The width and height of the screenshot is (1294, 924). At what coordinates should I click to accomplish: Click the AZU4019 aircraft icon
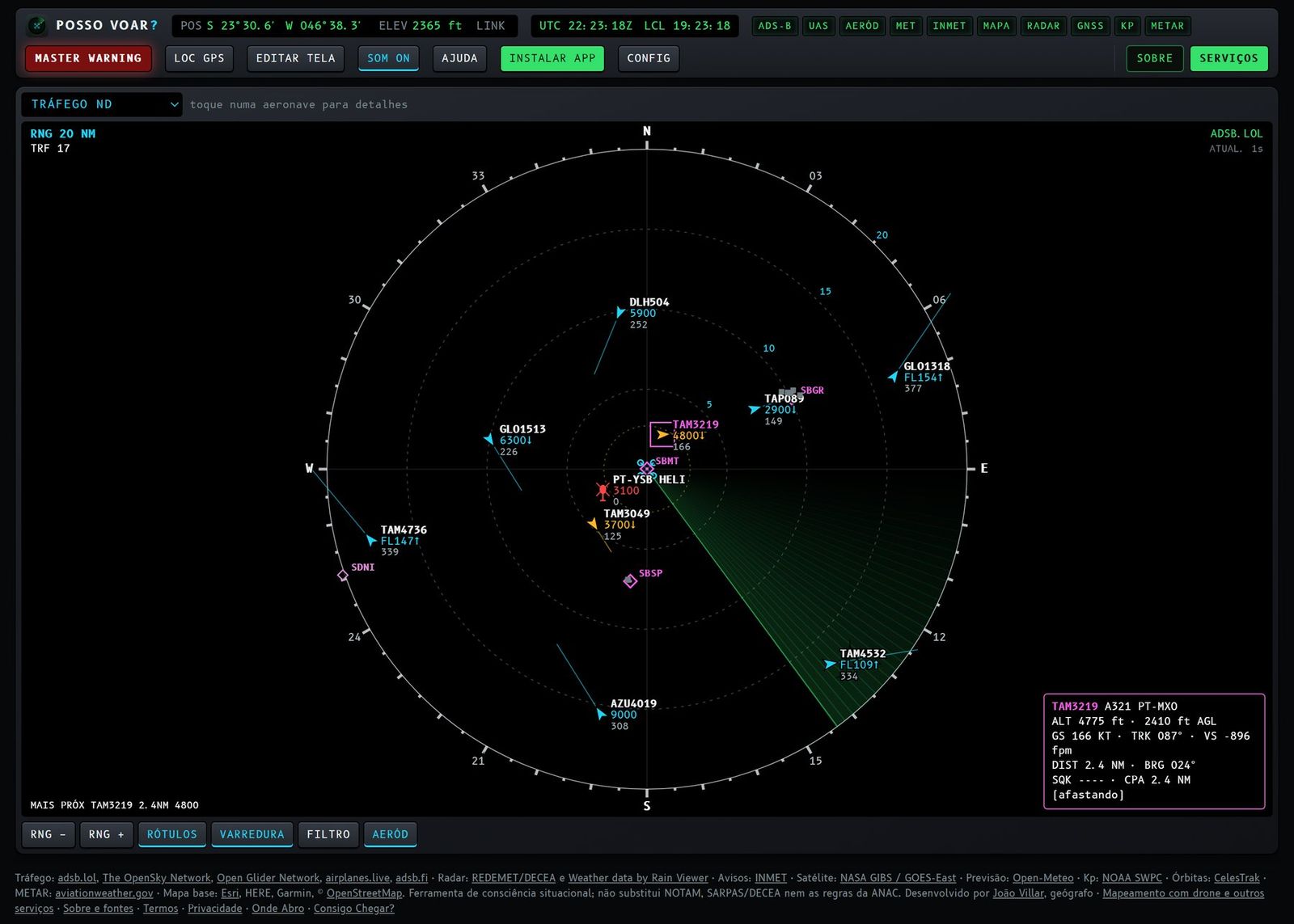tap(601, 714)
